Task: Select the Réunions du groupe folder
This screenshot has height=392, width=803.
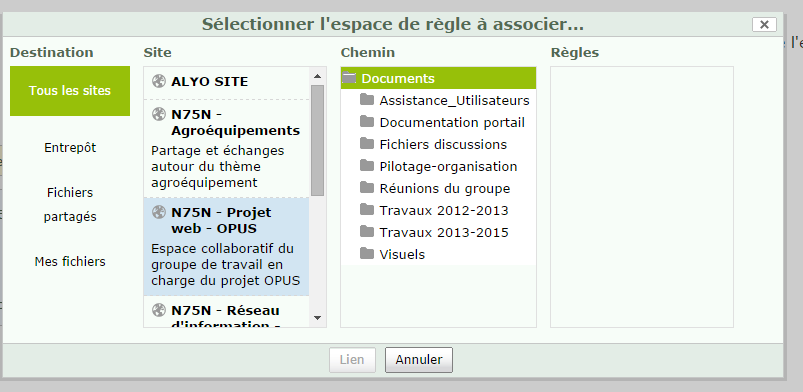Action: click(x=438, y=189)
